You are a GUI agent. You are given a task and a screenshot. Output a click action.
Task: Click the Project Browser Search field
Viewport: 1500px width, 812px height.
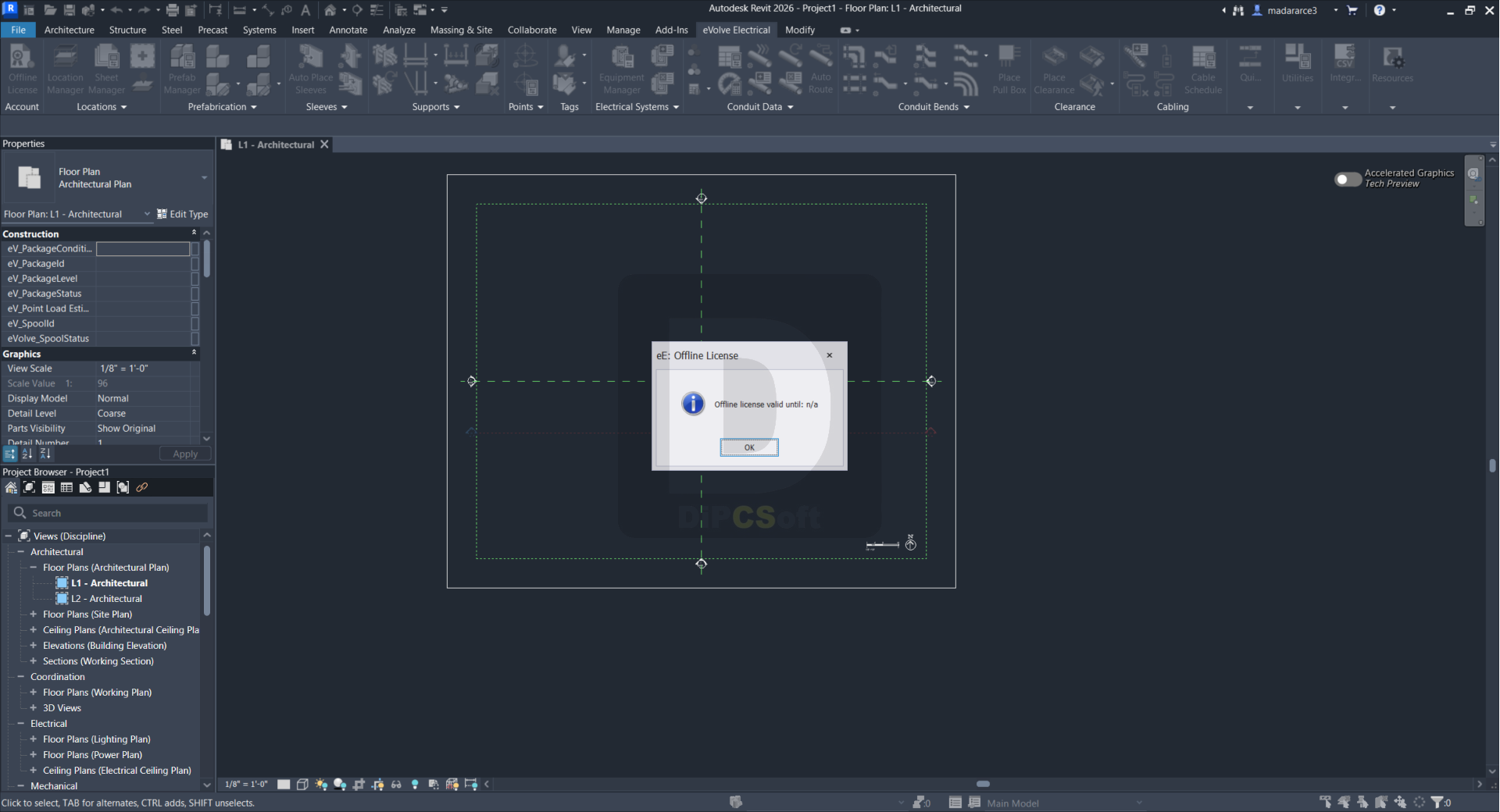(x=109, y=513)
